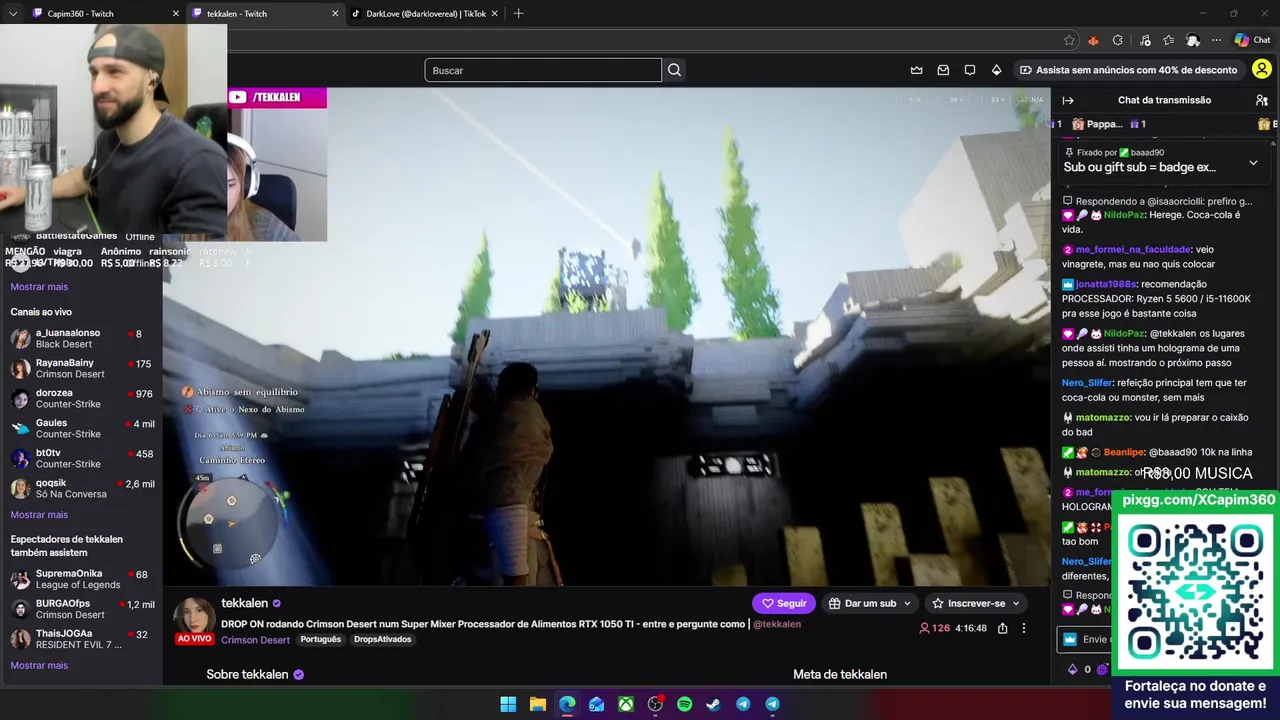This screenshot has height=720, width=1280.
Task: Open the Windows Start menu
Action: tap(508, 704)
